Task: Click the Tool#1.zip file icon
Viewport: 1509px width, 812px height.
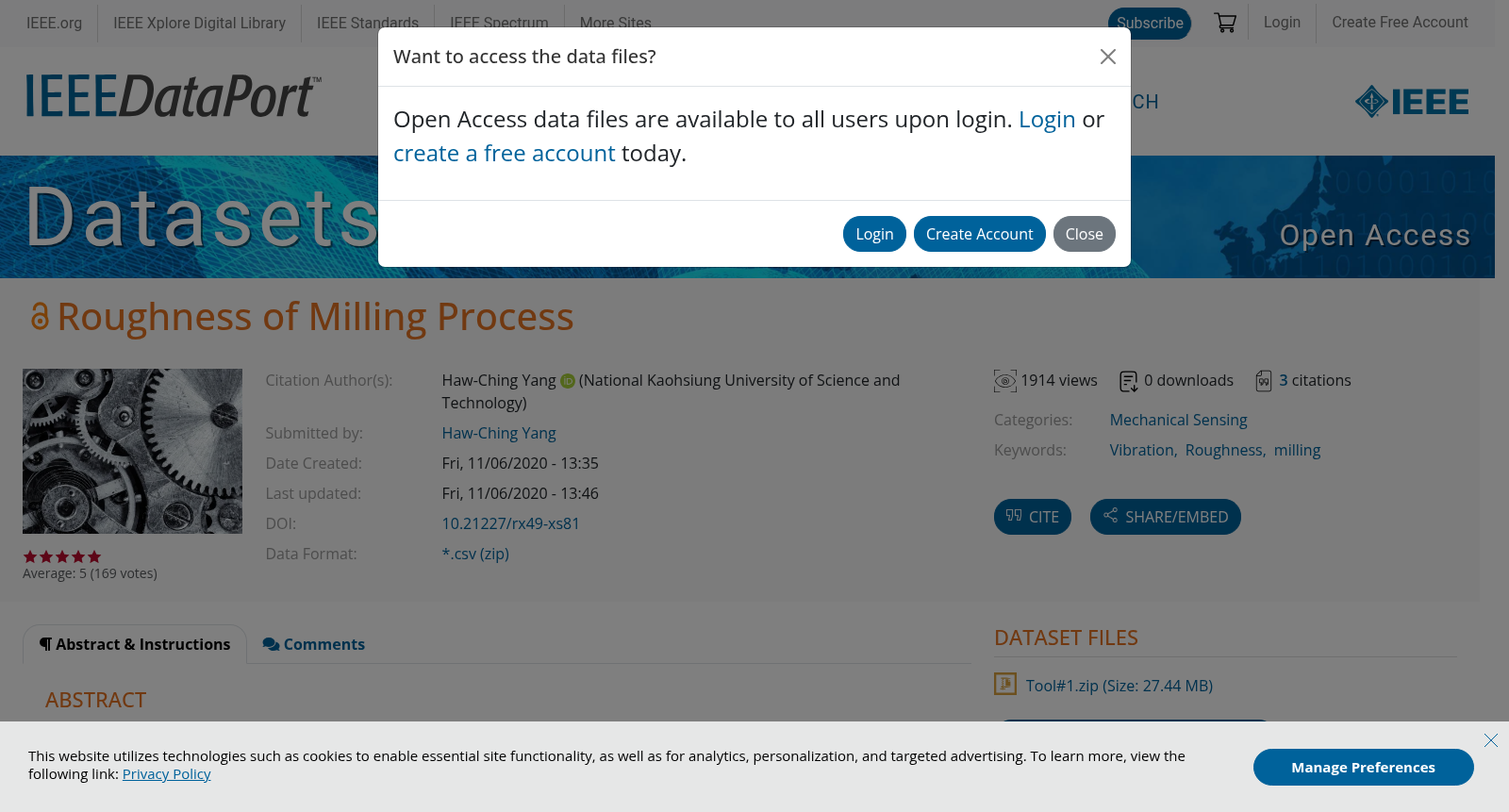Action: 1005,684
